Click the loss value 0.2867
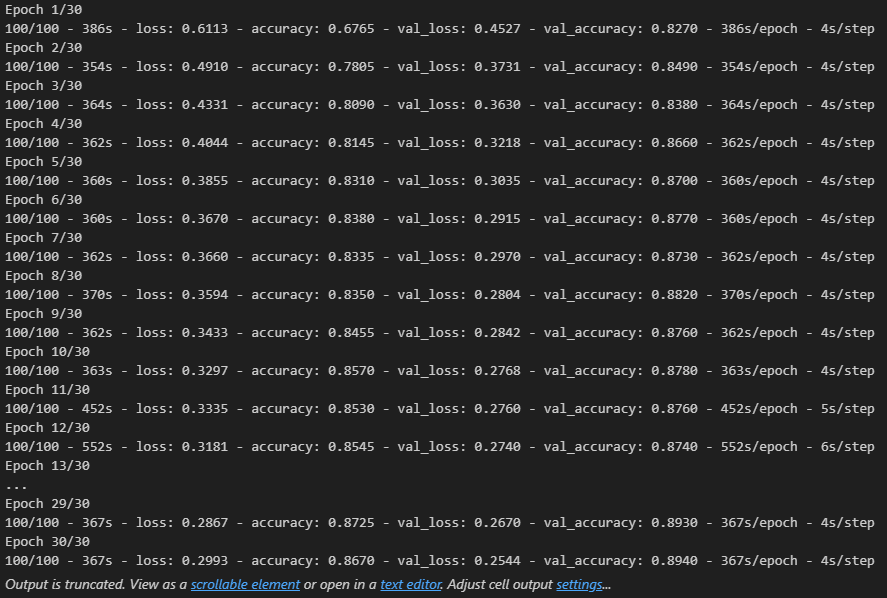Image resolution: width=887 pixels, height=598 pixels. [x=205, y=523]
